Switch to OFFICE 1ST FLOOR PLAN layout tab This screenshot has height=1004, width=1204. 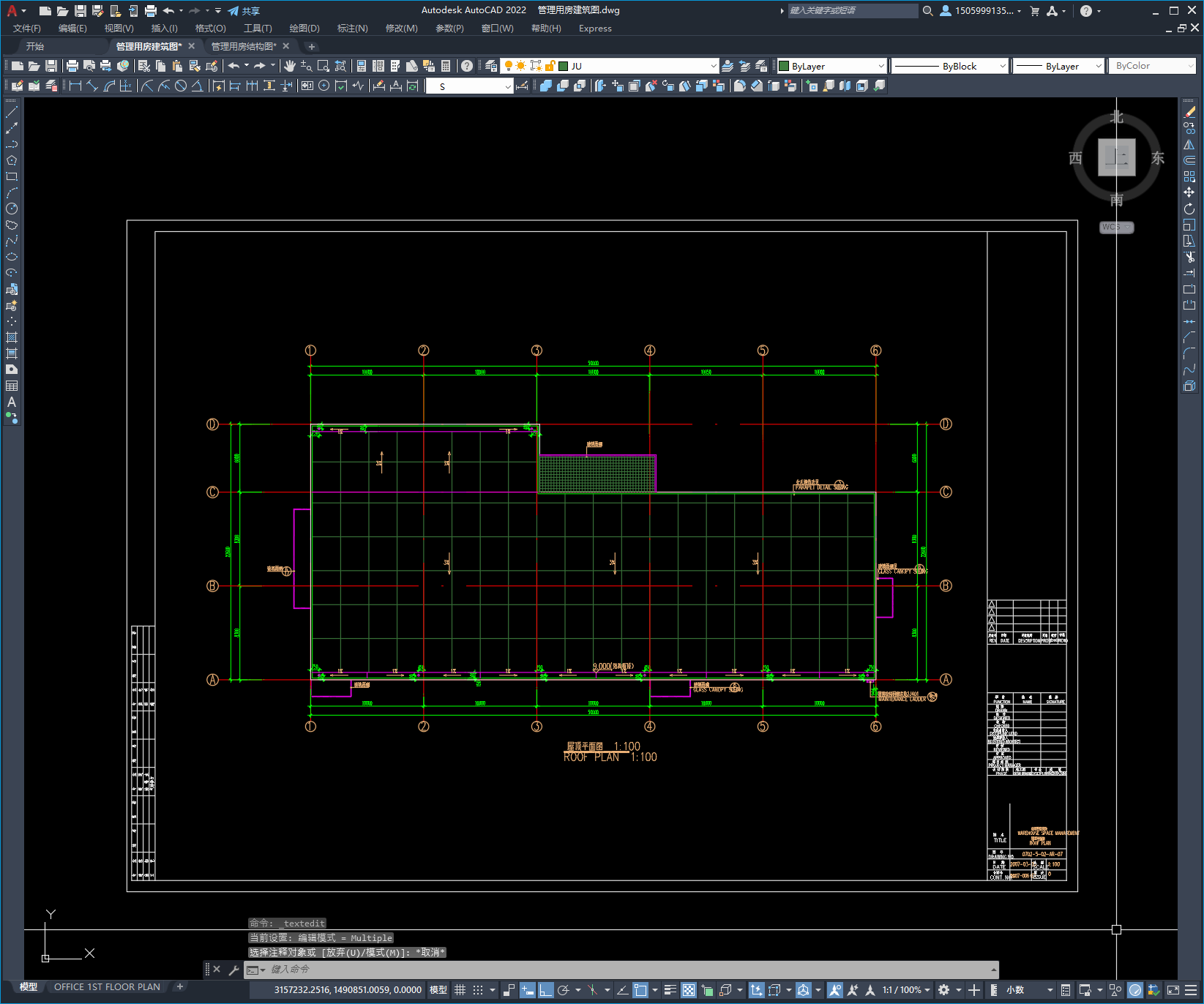(x=107, y=987)
